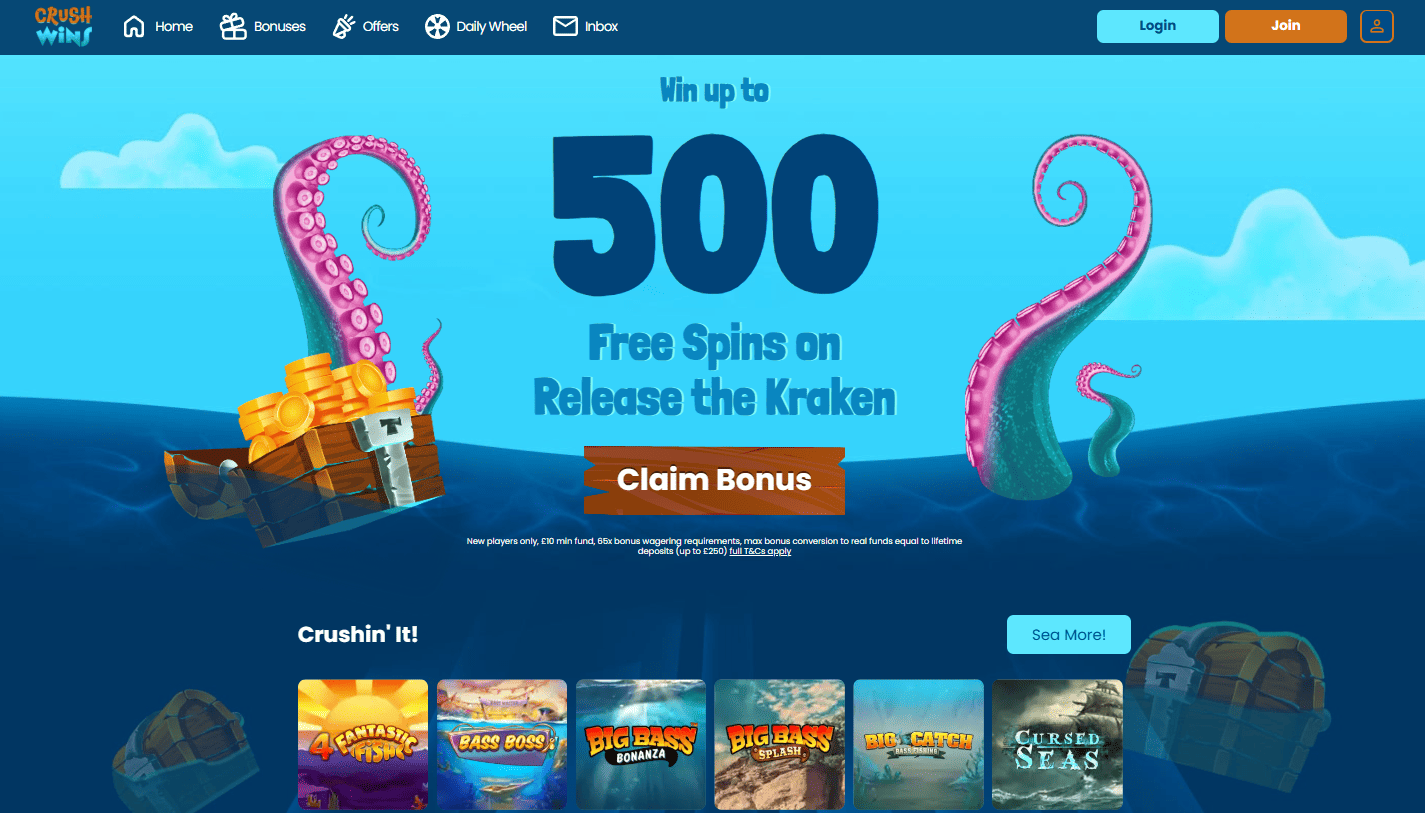Image resolution: width=1425 pixels, height=813 pixels.
Task: Click the Bonuses gift box icon
Action: point(233,26)
